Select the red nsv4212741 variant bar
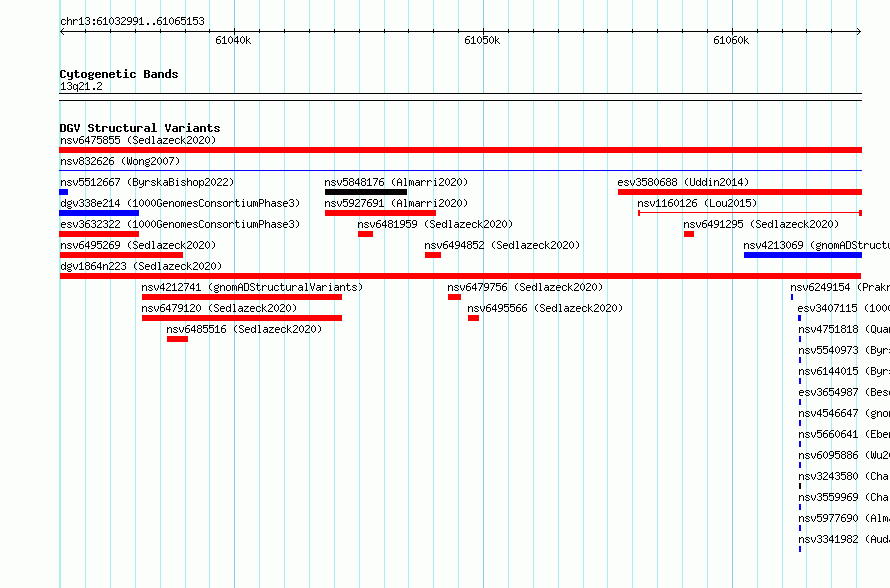Image resolution: width=890 pixels, height=588 pixels. (x=242, y=297)
